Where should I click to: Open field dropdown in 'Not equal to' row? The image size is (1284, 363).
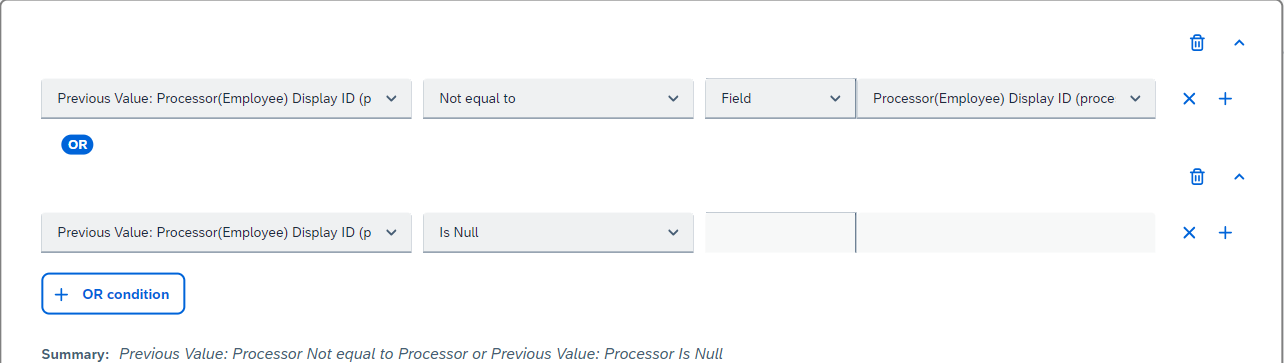coord(226,99)
